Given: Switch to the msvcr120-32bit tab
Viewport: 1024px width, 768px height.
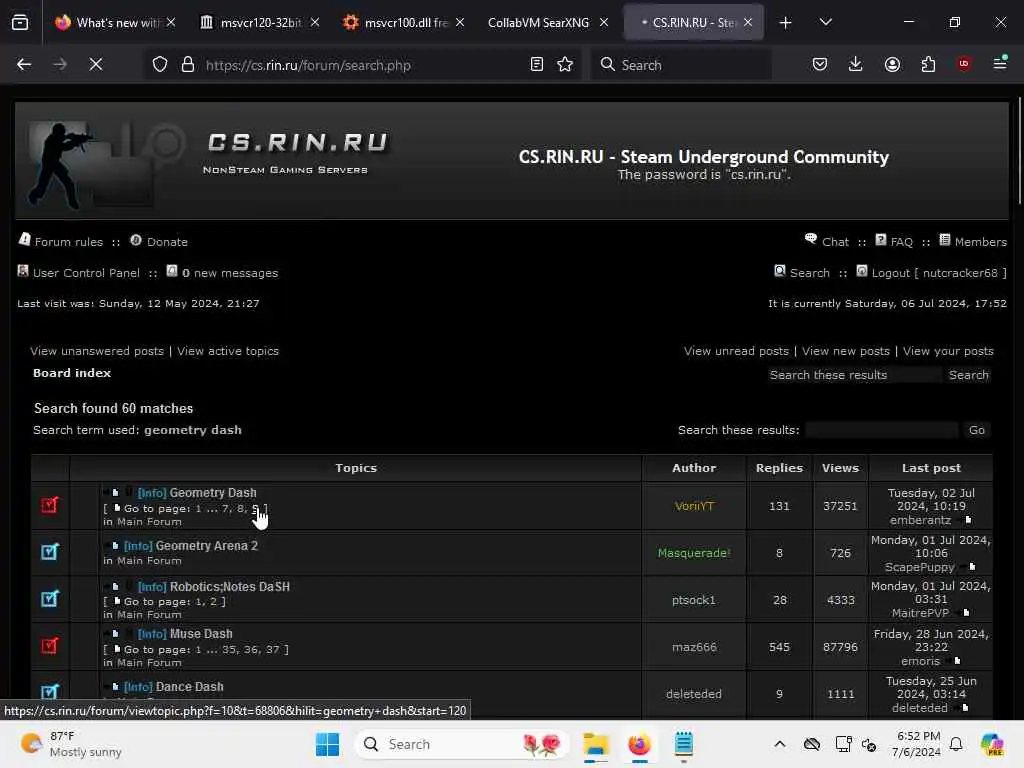Looking at the screenshot, I should [x=251, y=23].
